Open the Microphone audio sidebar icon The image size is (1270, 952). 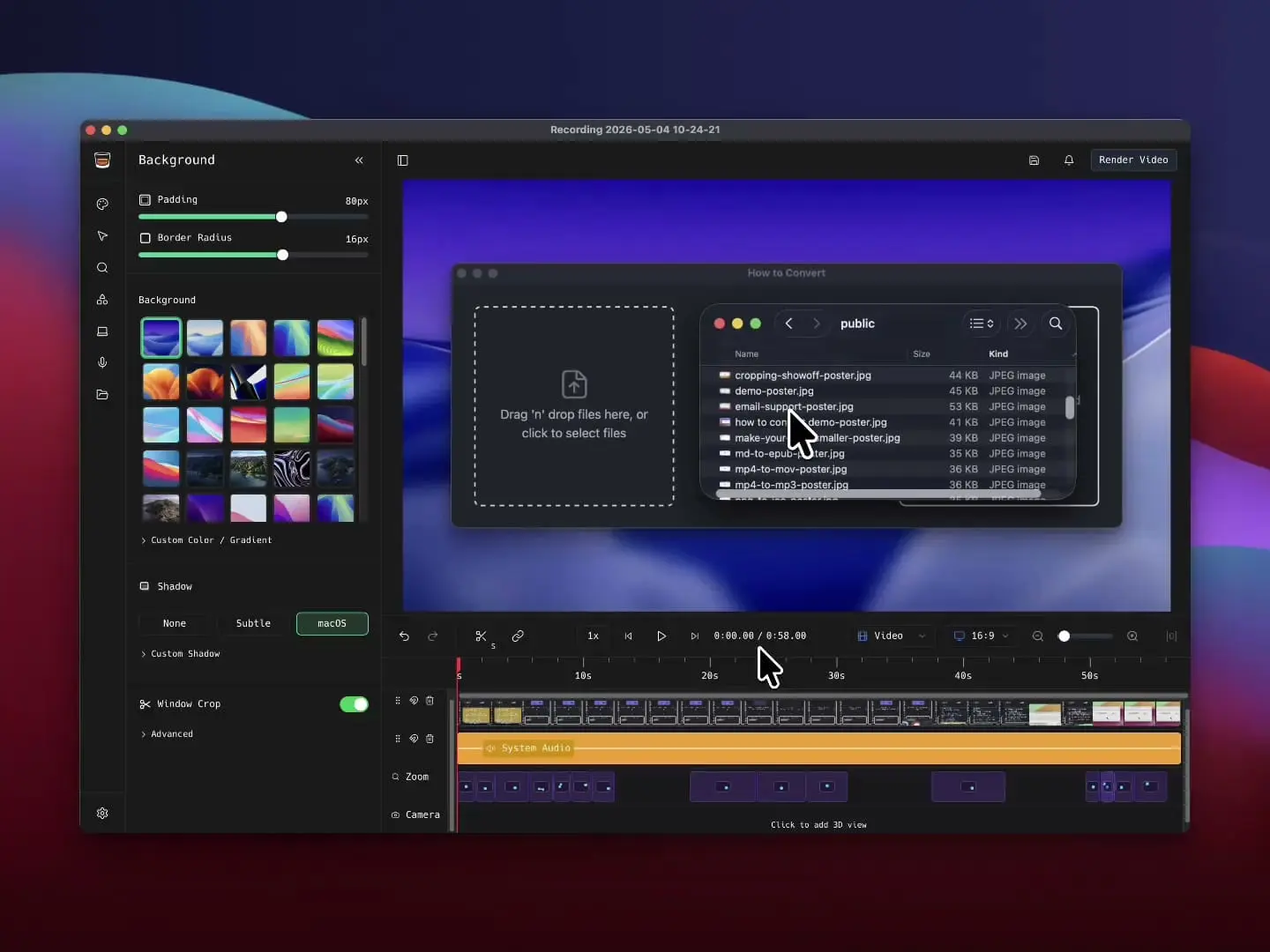[102, 363]
